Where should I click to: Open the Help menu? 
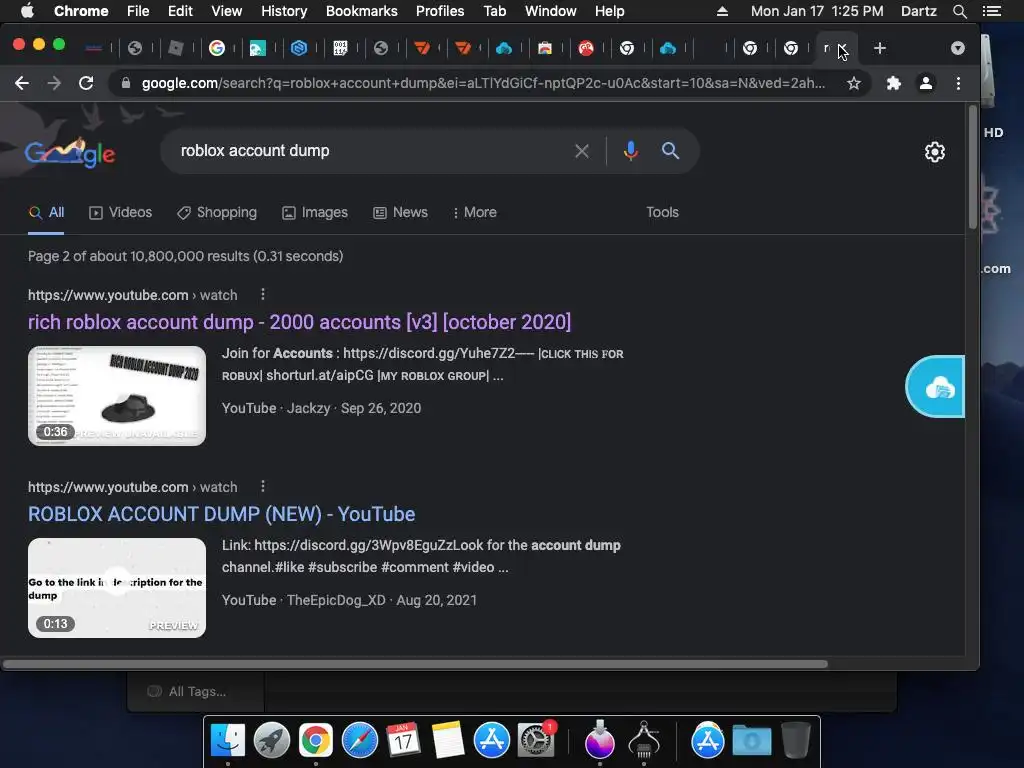pyautogui.click(x=609, y=11)
